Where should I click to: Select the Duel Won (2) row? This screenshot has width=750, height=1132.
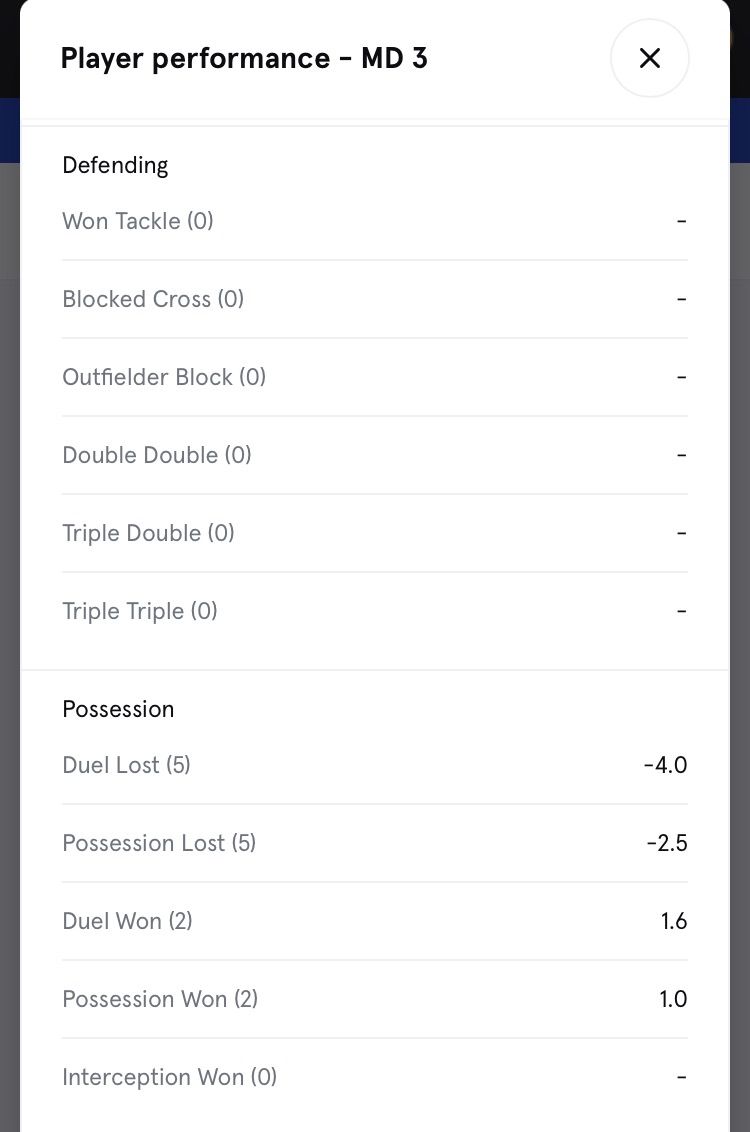(x=127, y=921)
